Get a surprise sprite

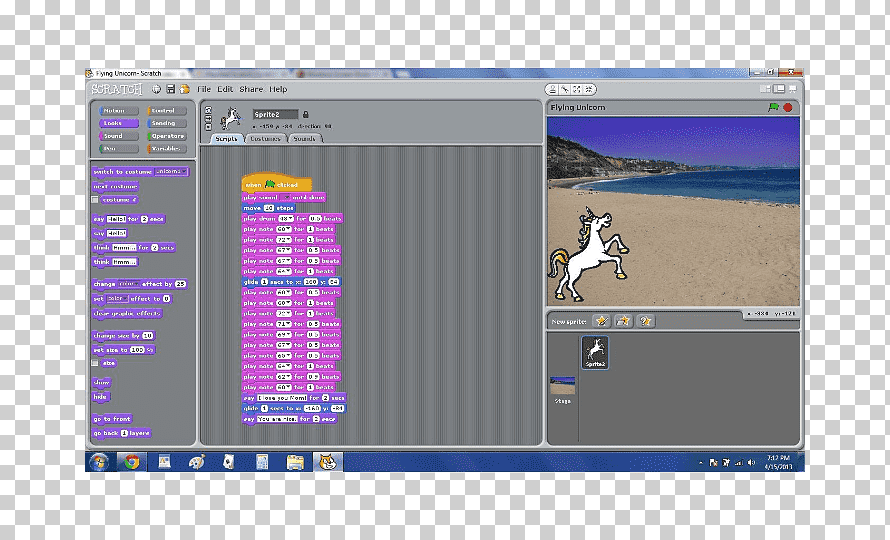(x=645, y=321)
